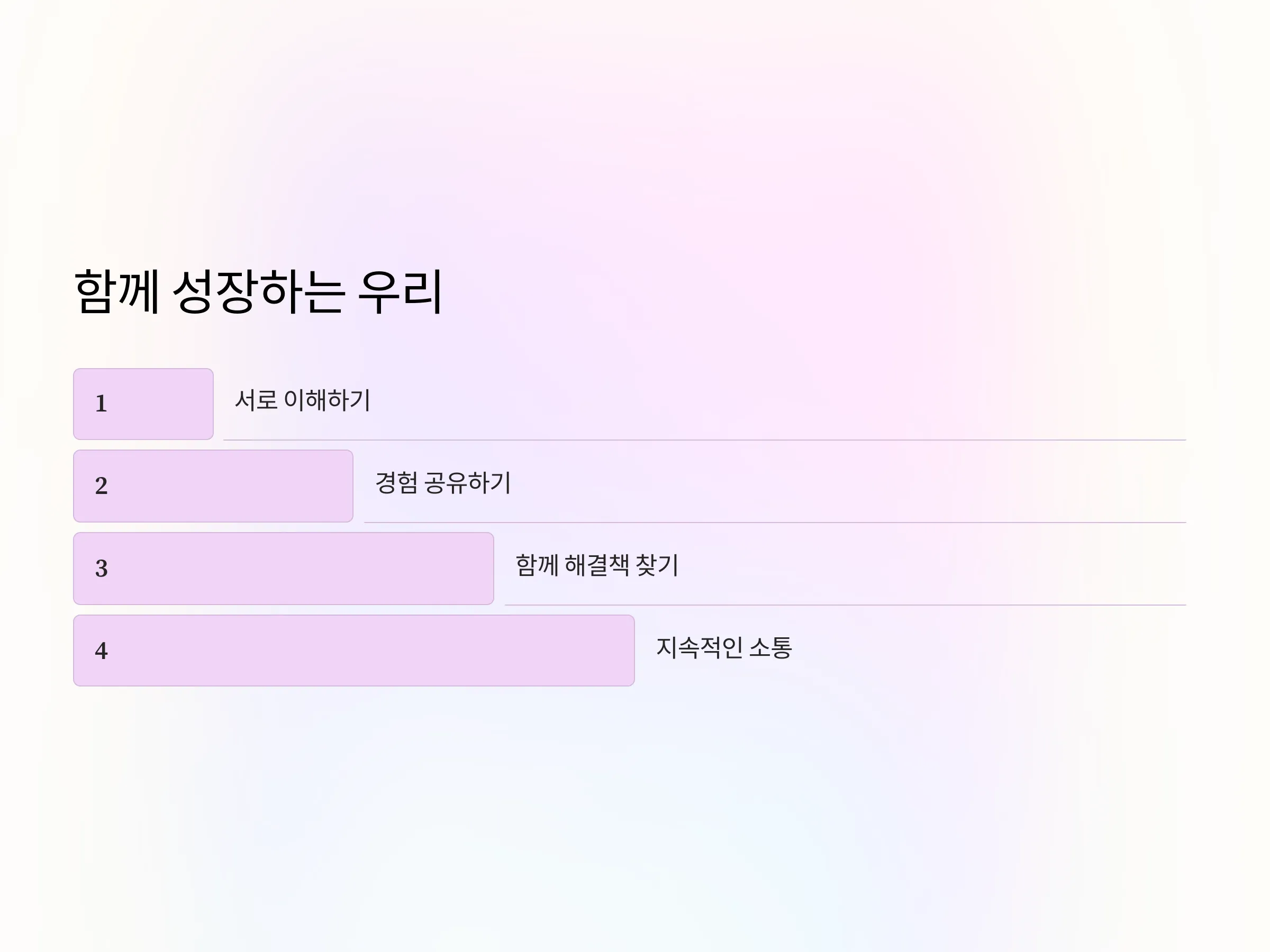
Task: Click the word 성장하는 in the title
Action: click(258, 291)
